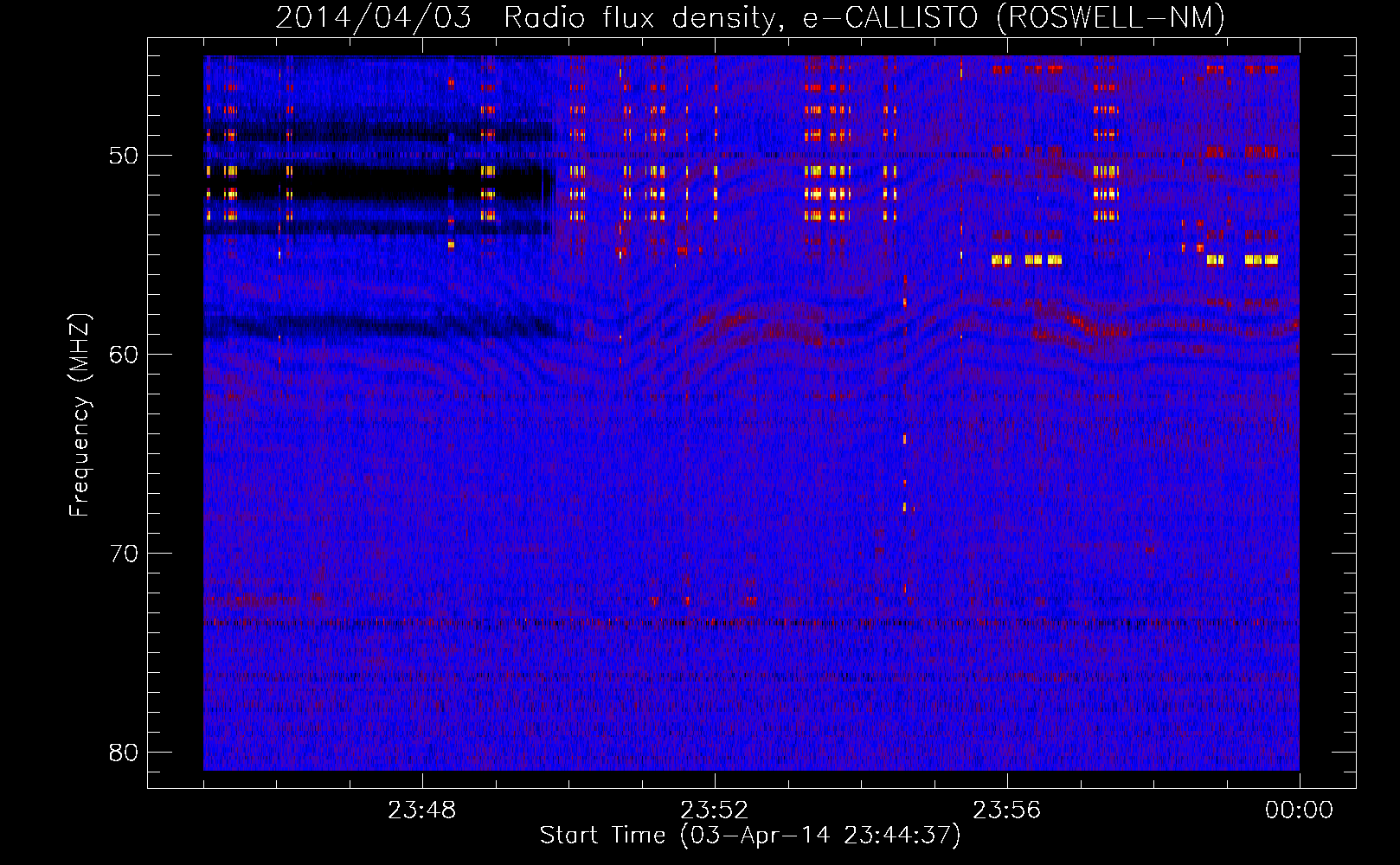Click the '60' frequency axis label
Viewport: 1400px width, 865px height.
pyautogui.click(x=124, y=355)
